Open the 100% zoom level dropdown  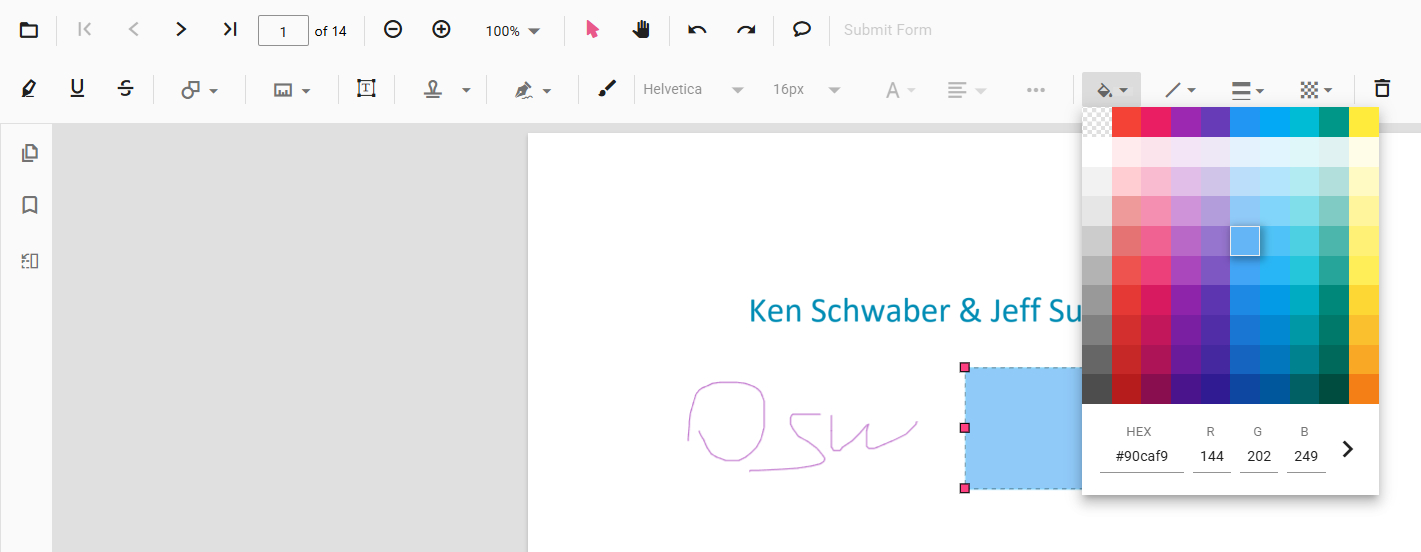coord(513,31)
